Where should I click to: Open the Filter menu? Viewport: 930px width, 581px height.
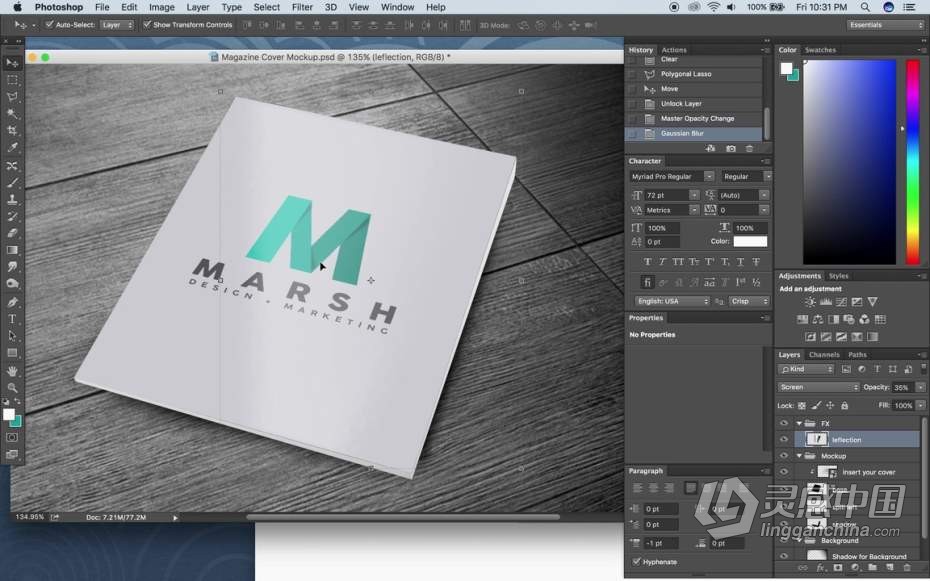click(x=302, y=7)
